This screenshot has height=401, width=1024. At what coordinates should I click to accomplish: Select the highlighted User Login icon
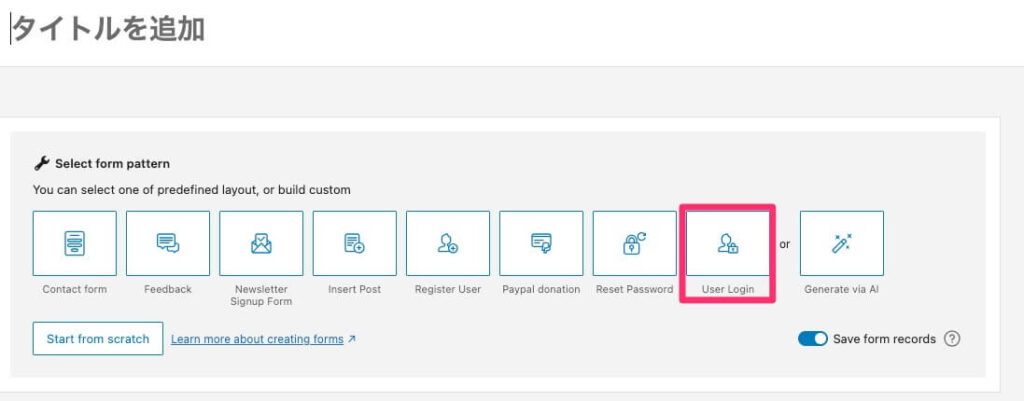[727, 243]
